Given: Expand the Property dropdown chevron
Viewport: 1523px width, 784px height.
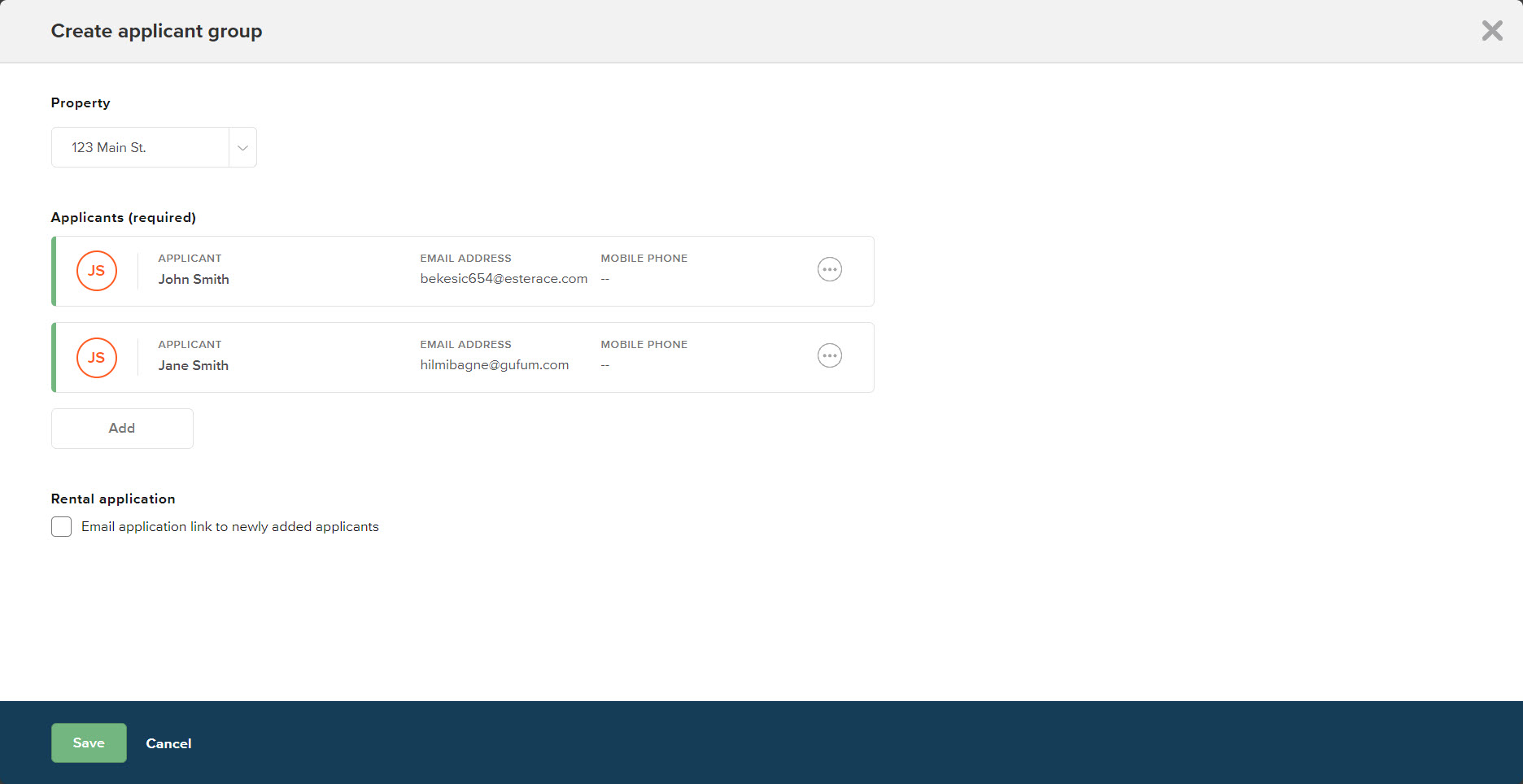Looking at the screenshot, I should click(x=242, y=147).
